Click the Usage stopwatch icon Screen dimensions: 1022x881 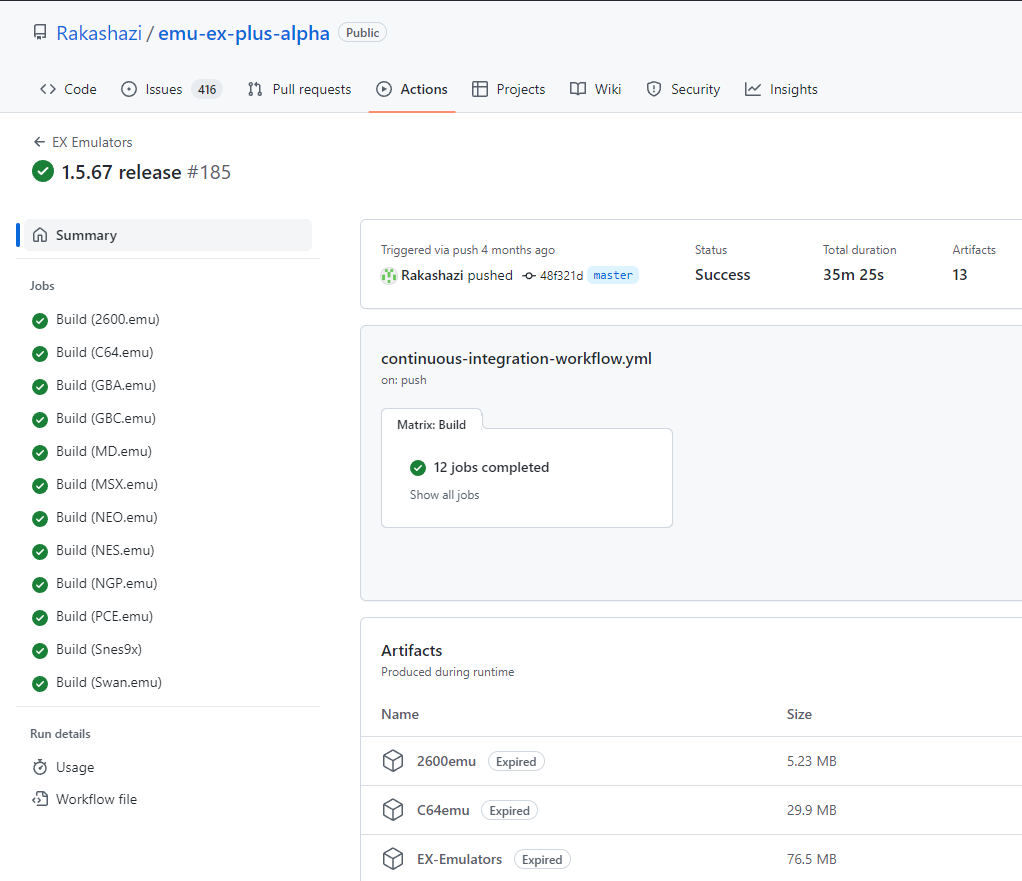pyautogui.click(x=40, y=767)
